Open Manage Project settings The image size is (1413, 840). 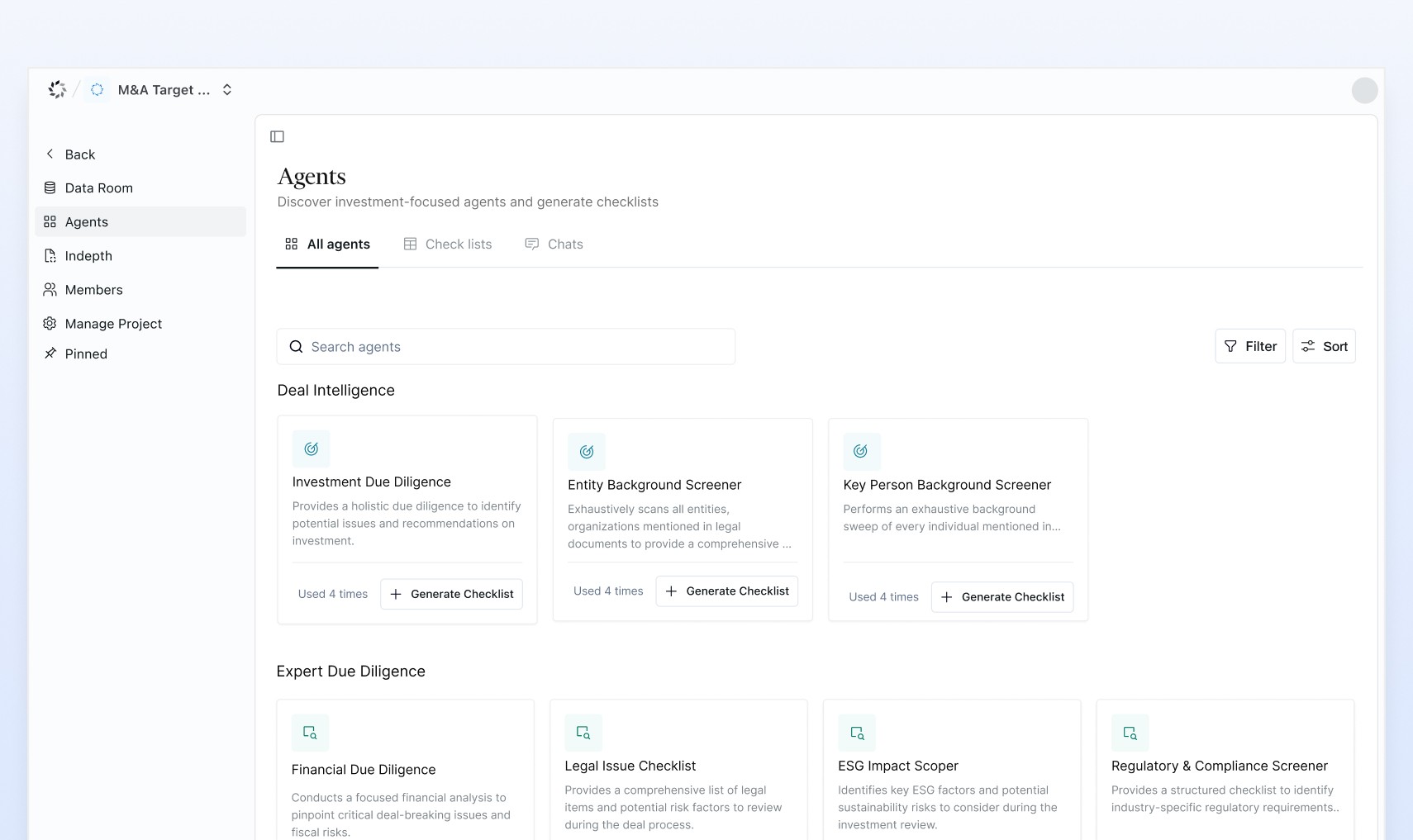click(140, 324)
